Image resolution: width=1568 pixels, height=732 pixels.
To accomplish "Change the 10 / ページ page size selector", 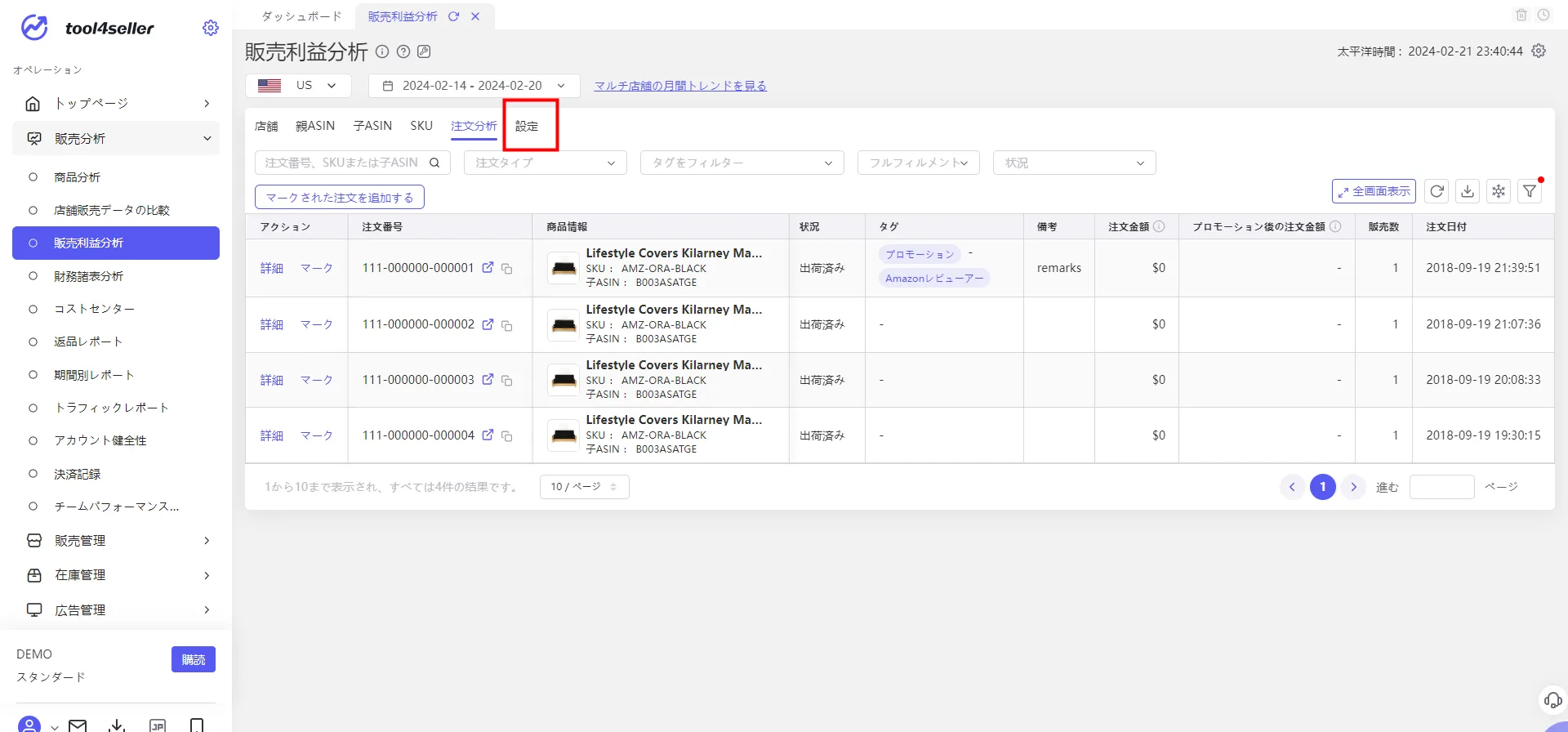I will [584, 487].
